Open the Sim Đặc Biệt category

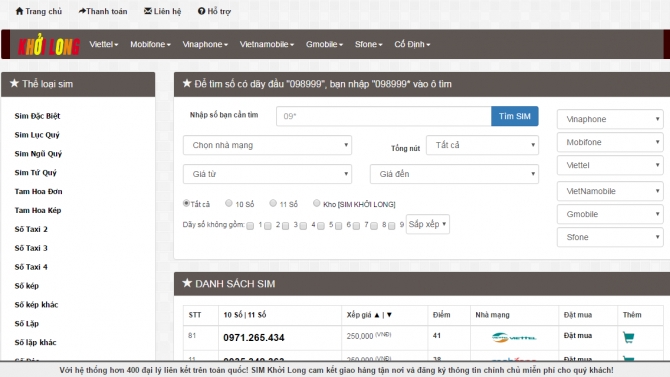point(37,116)
